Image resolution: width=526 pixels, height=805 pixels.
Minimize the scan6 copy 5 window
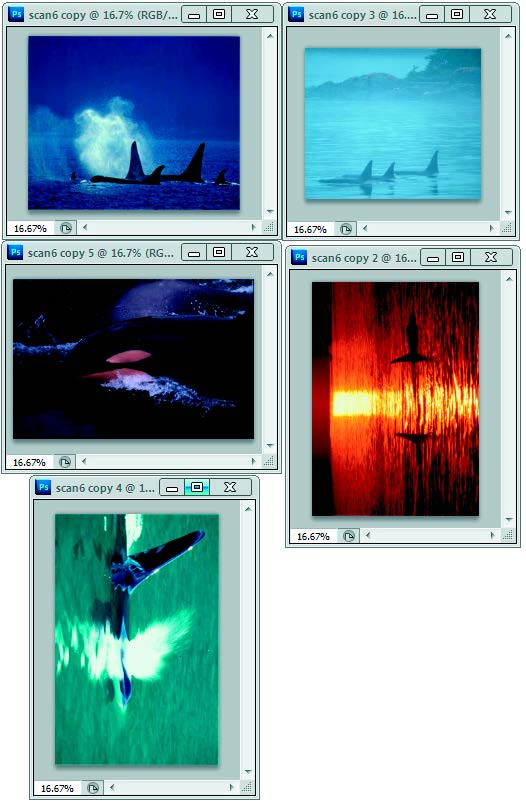pos(193,253)
